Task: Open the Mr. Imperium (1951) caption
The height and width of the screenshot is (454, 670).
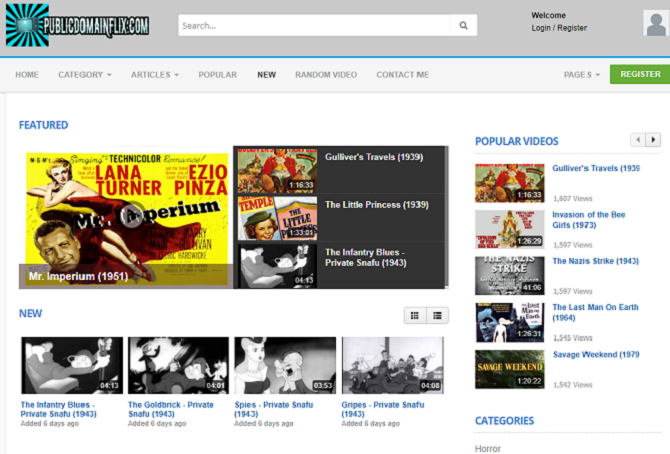Action: [x=78, y=276]
